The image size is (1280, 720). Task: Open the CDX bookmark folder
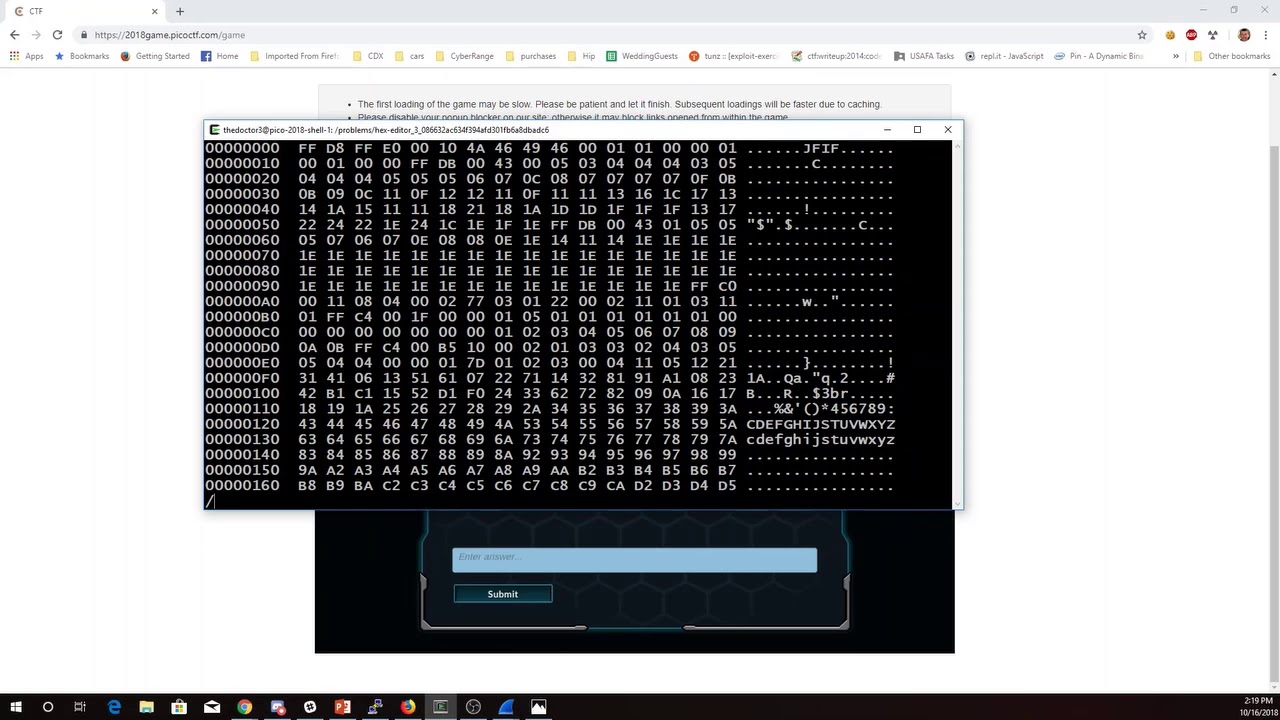click(x=367, y=56)
